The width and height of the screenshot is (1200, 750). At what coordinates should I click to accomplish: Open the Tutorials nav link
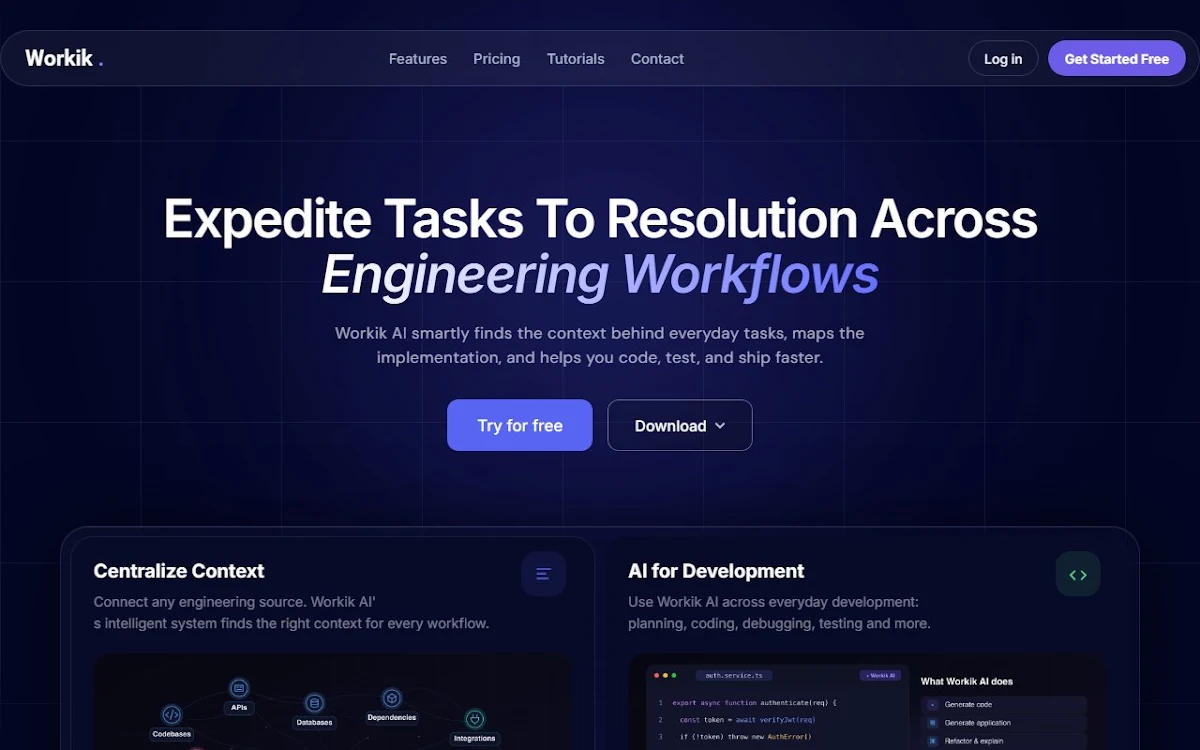[576, 59]
